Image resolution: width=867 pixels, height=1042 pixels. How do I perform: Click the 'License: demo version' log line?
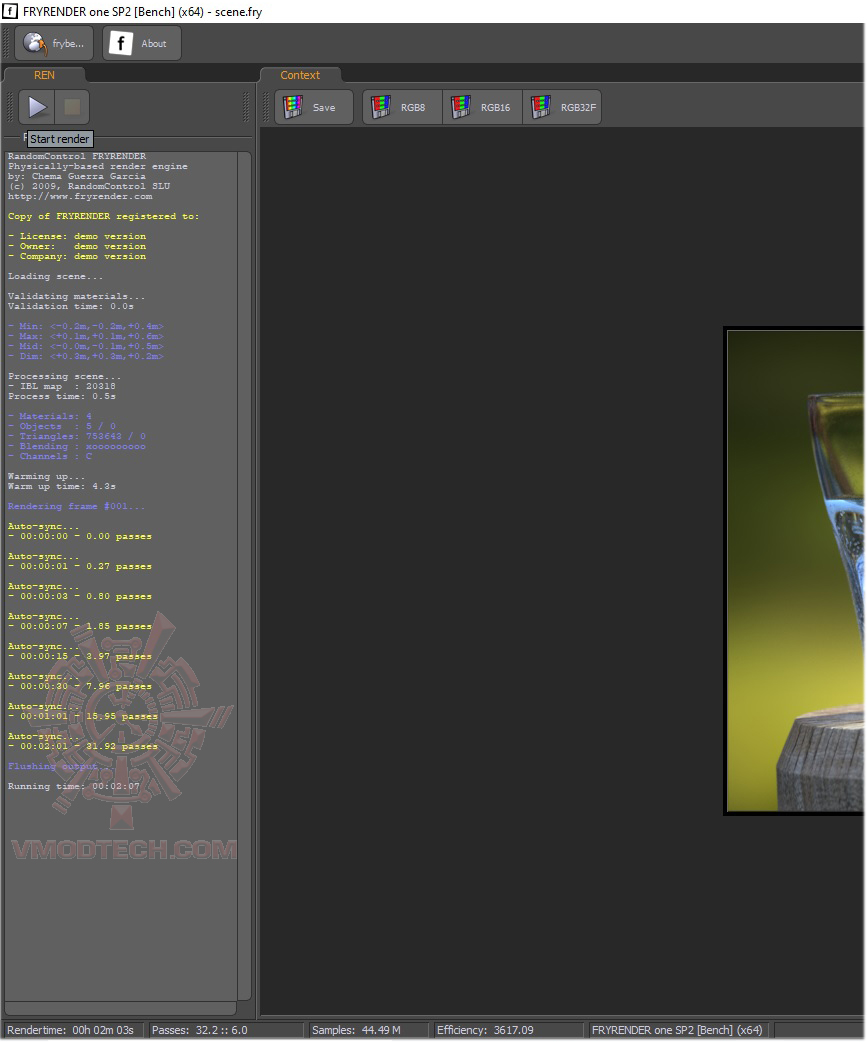coord(76,236)
